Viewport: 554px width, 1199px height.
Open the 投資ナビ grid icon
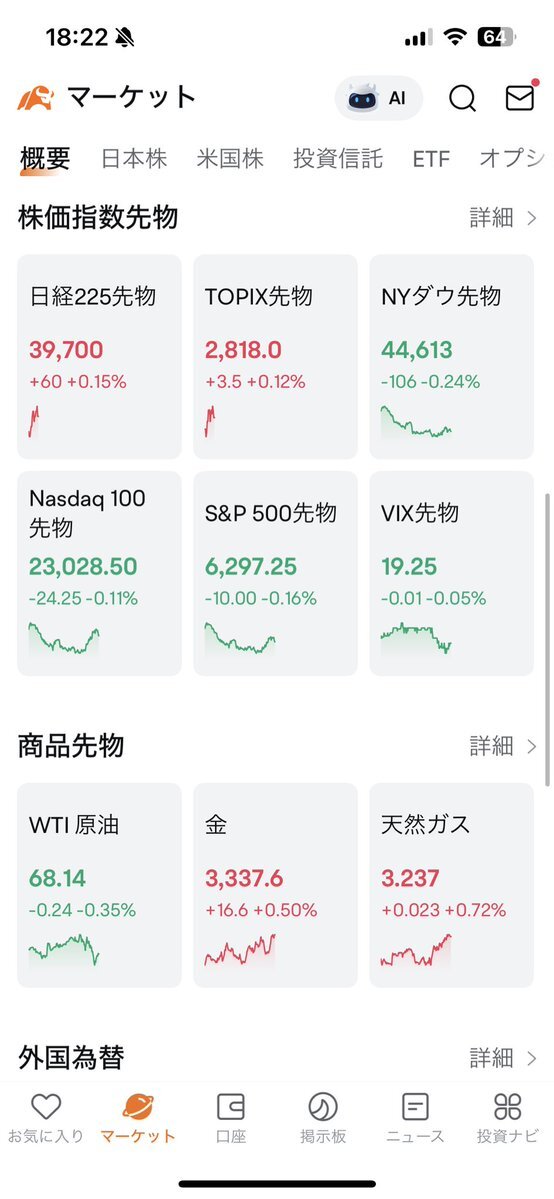[507, 1106]
